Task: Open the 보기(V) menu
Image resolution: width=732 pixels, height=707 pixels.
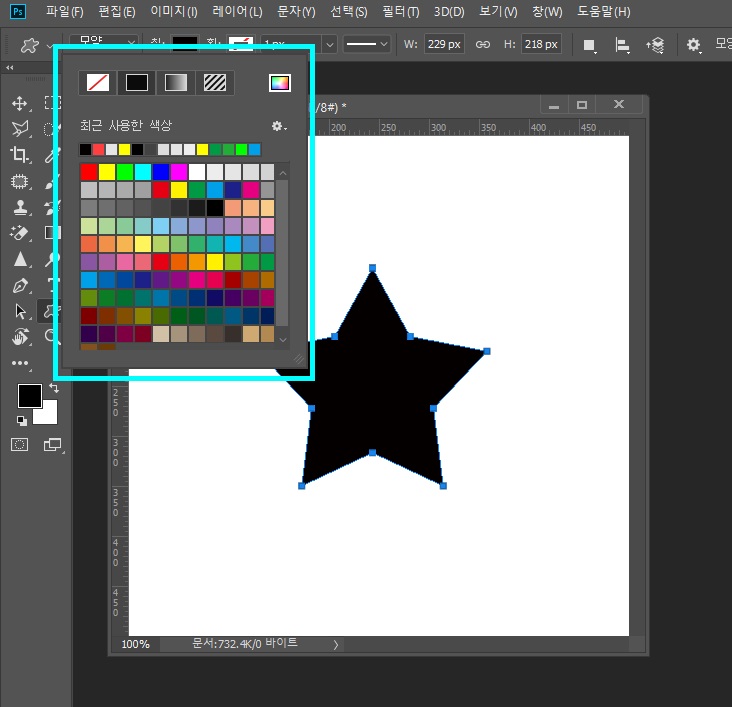Action: (498, 11)
